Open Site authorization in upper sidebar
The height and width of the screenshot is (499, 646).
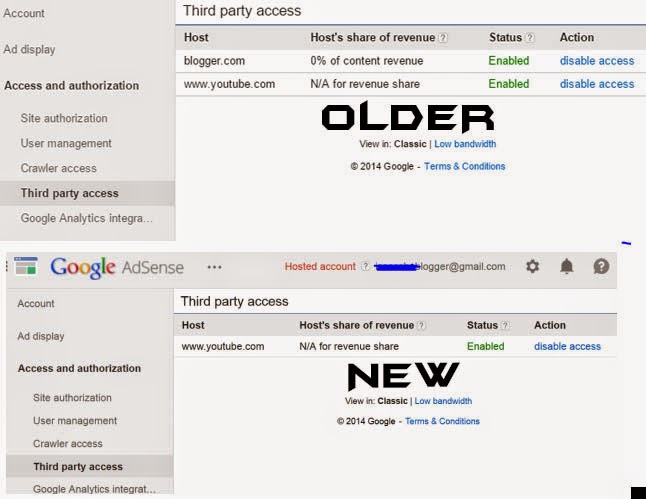(64, 118)
